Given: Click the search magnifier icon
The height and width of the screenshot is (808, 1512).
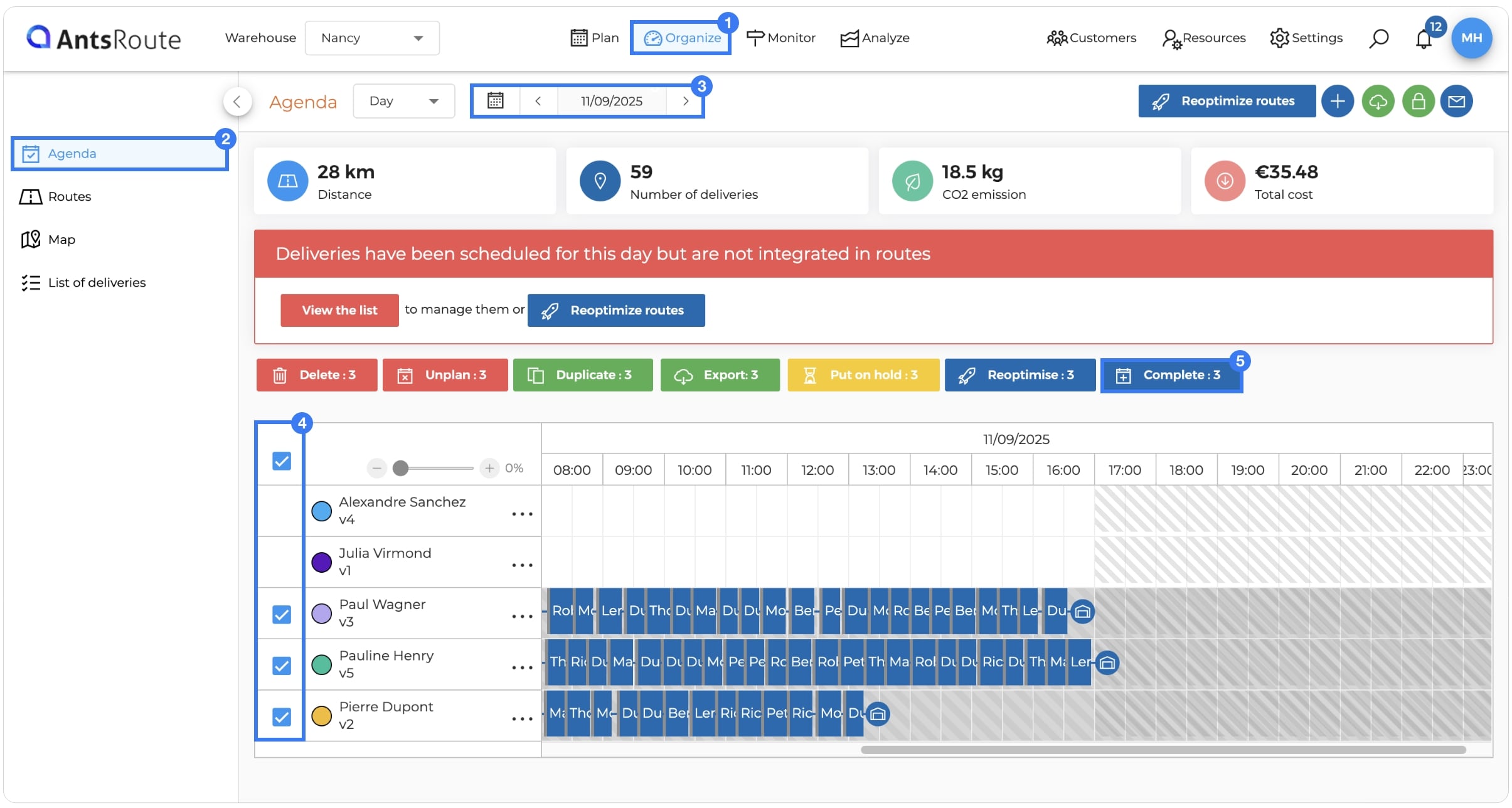Looking at the screenshot, I should (x=1378, y=38).
